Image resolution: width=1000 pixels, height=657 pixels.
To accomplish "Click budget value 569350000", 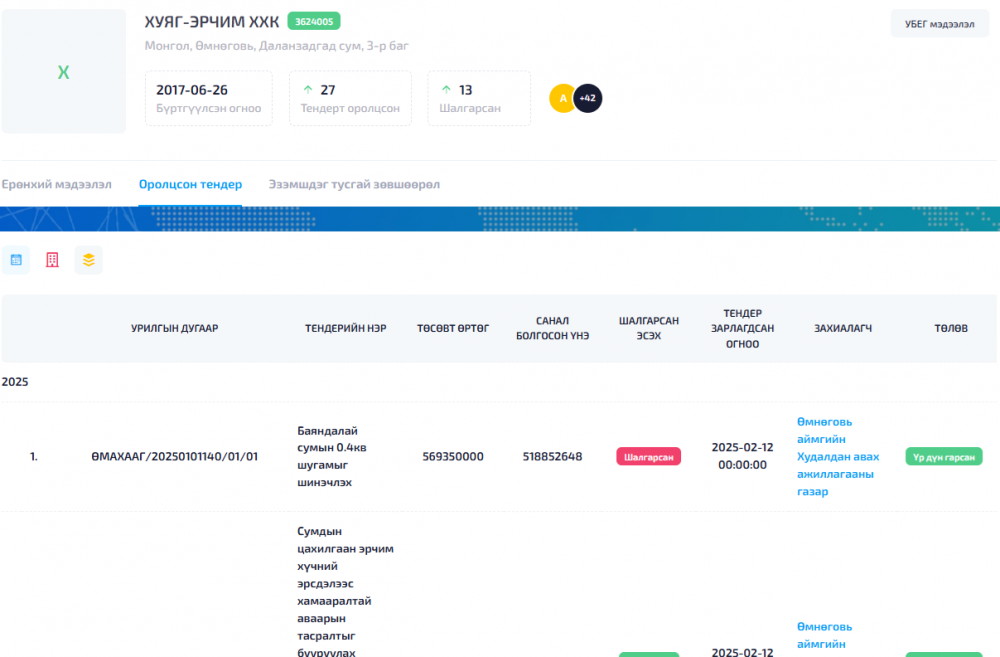I will click(453, 457).
